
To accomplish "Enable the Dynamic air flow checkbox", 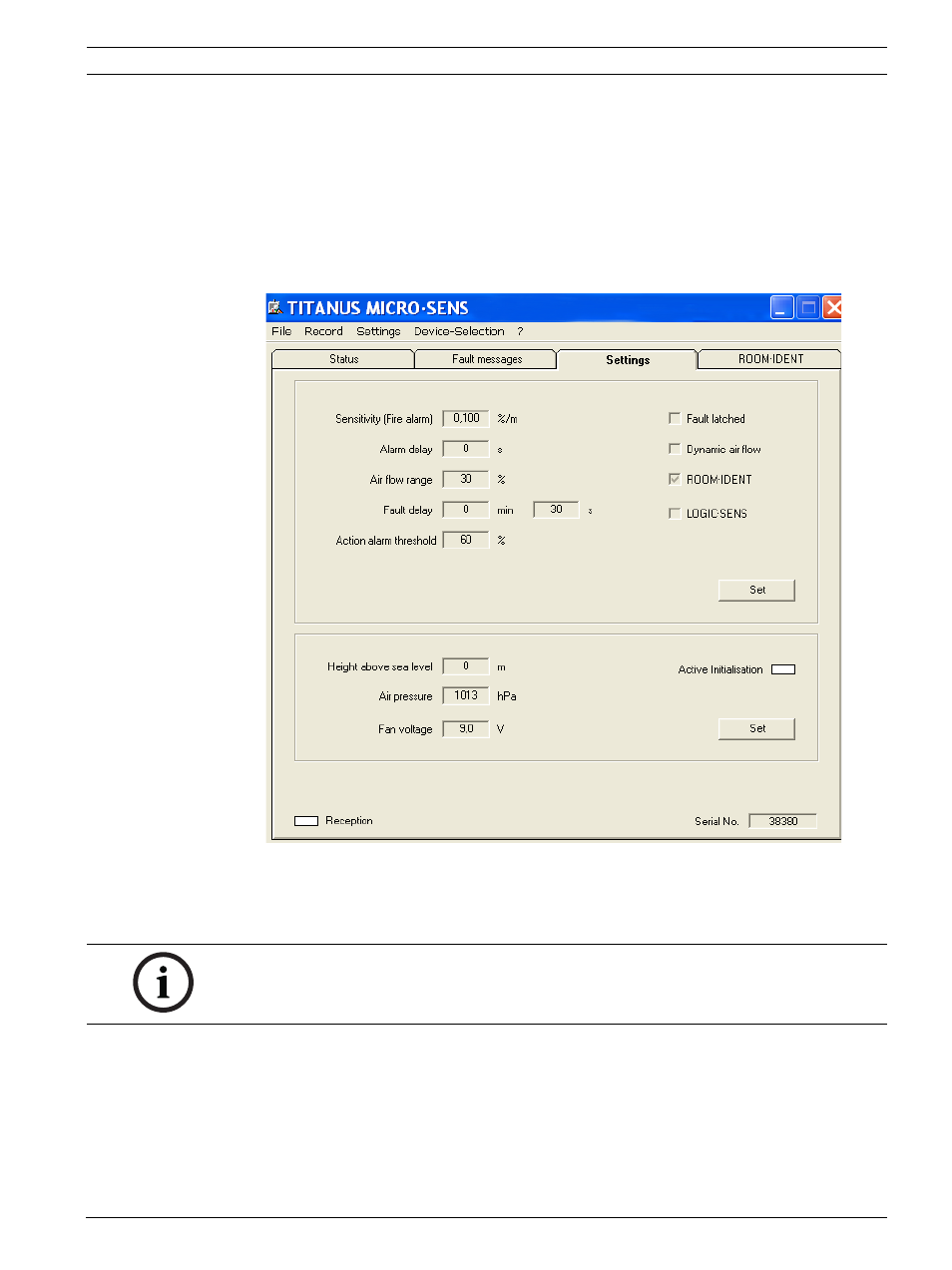I will coord(675,449).
